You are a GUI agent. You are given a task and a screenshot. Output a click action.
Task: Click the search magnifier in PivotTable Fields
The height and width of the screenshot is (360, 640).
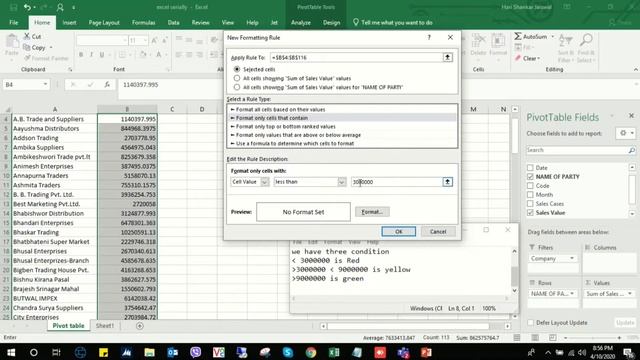(631, 150)
